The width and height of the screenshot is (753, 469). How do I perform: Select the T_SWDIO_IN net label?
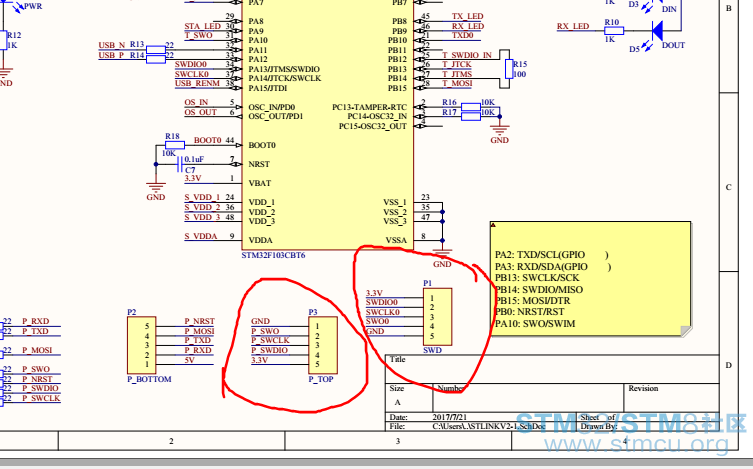467,55
